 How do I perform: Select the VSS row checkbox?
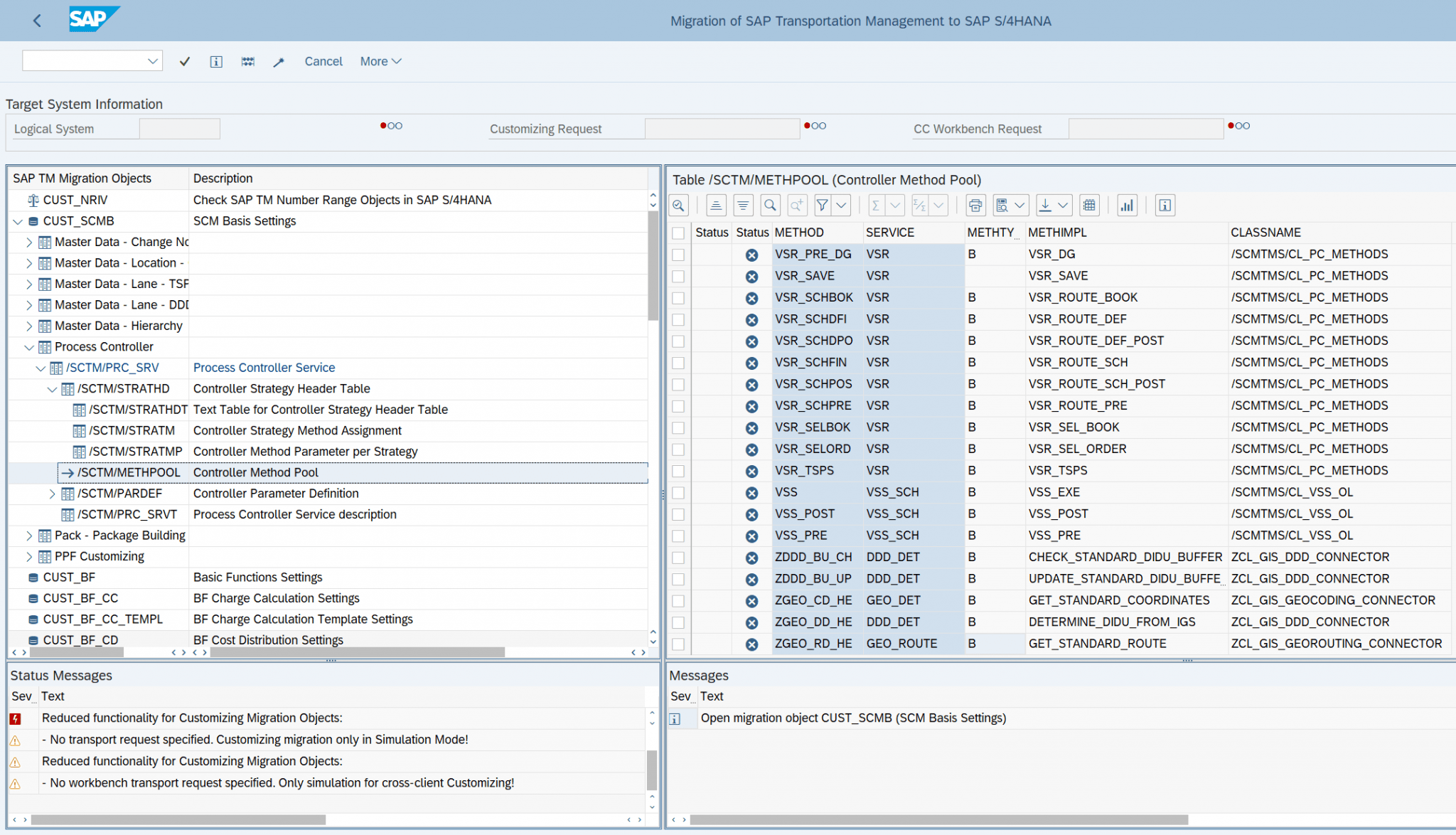tap(678, 492)
